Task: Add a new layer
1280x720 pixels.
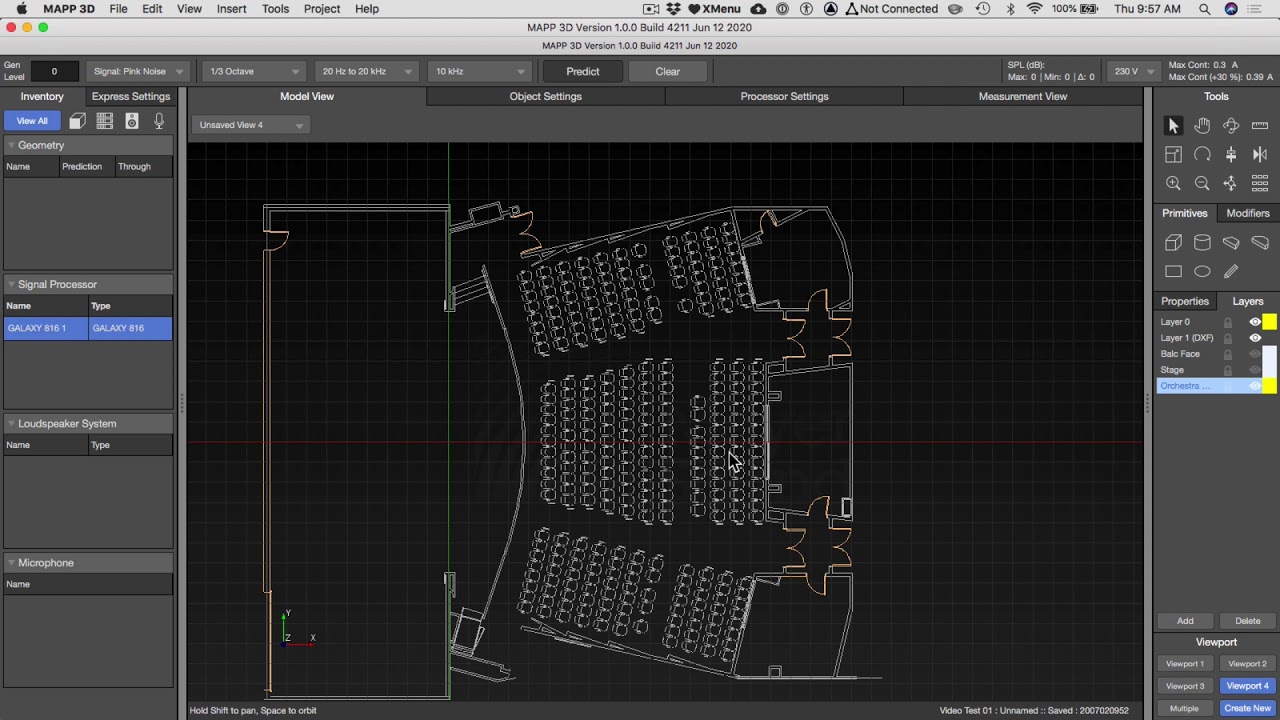Action: 1185,621
